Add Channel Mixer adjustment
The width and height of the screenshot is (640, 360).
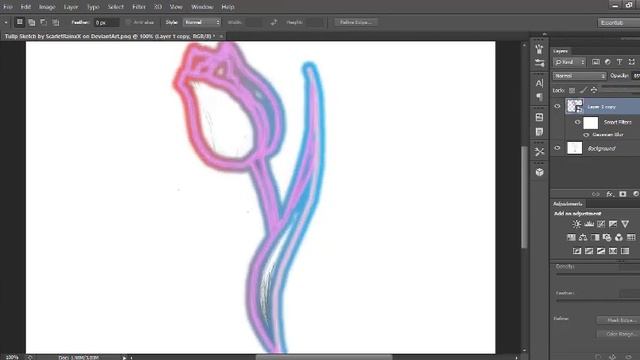pos(619,237)
